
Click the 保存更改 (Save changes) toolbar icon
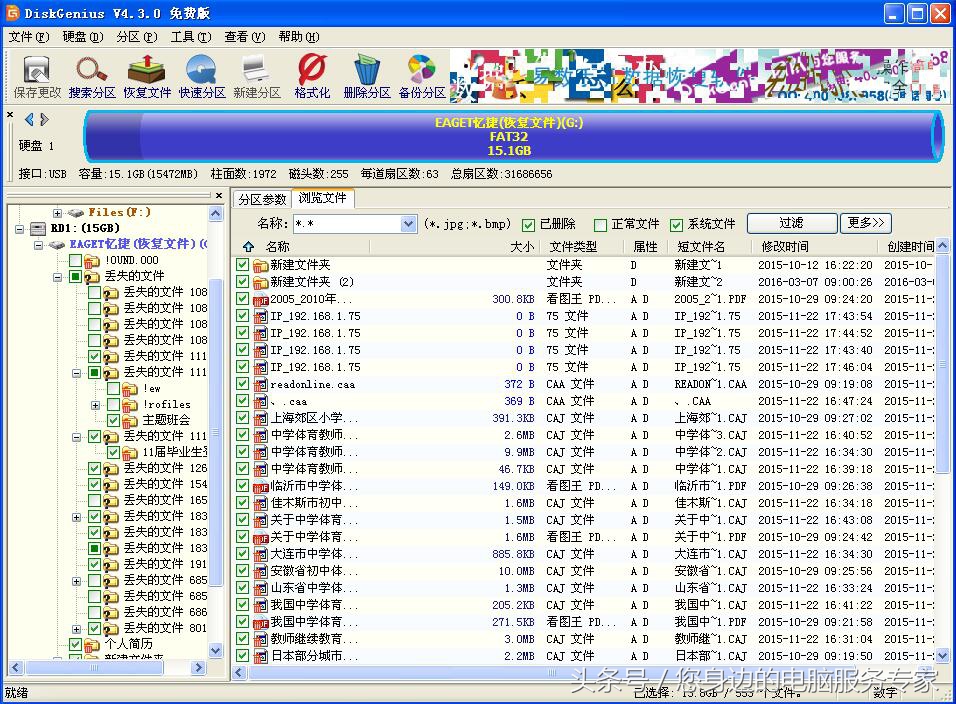click(x=37, y=76)
